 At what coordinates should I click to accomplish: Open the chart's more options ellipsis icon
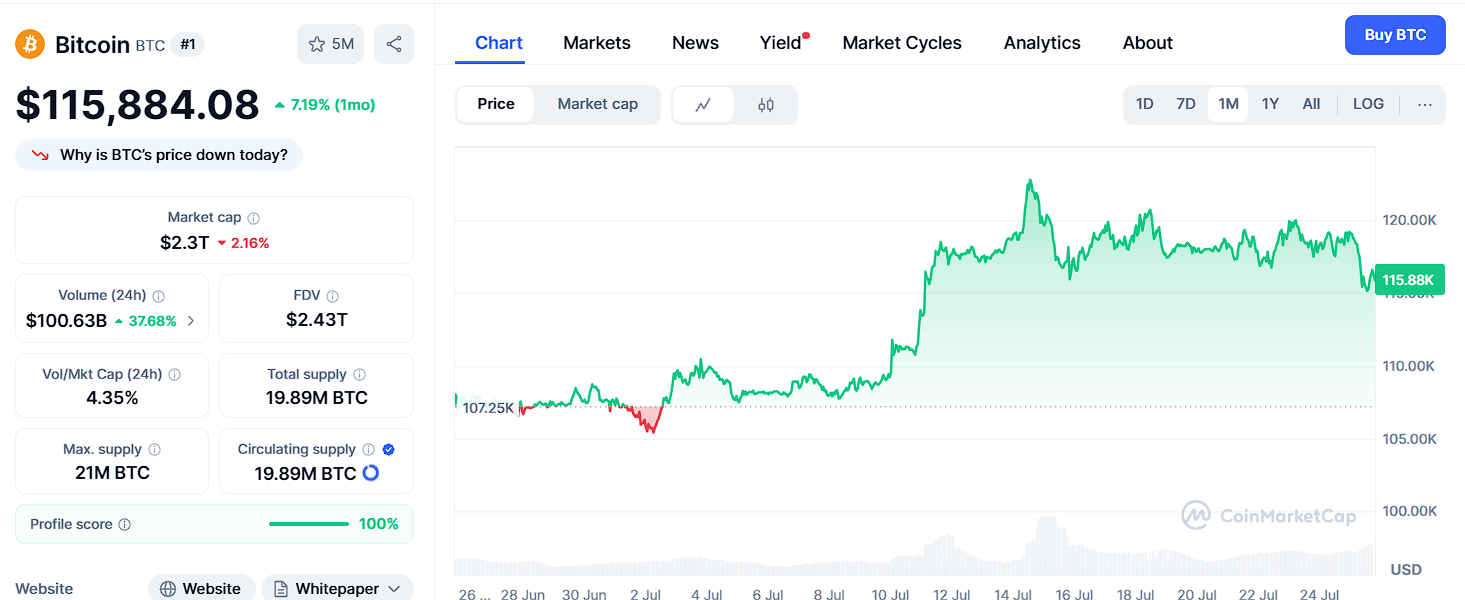[x=1424, y=104]
